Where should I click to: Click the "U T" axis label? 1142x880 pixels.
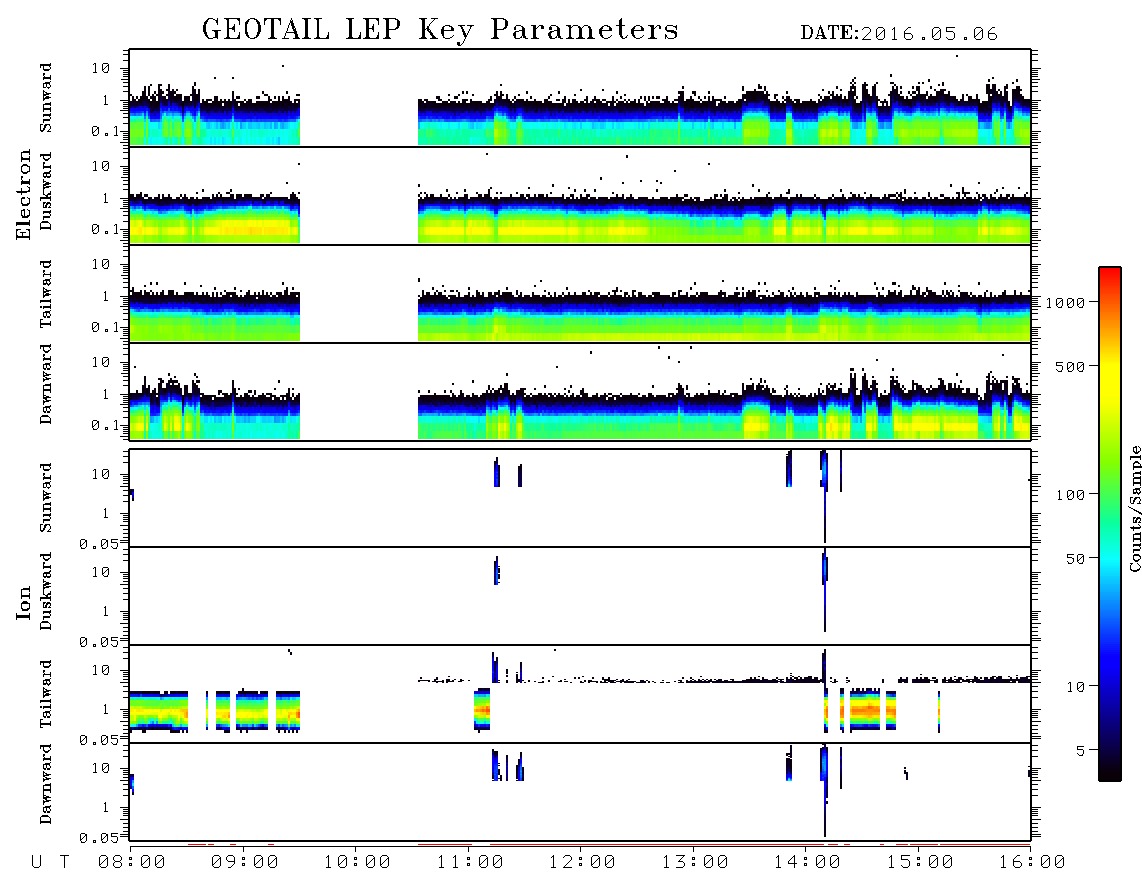click(x=51, y=863)
